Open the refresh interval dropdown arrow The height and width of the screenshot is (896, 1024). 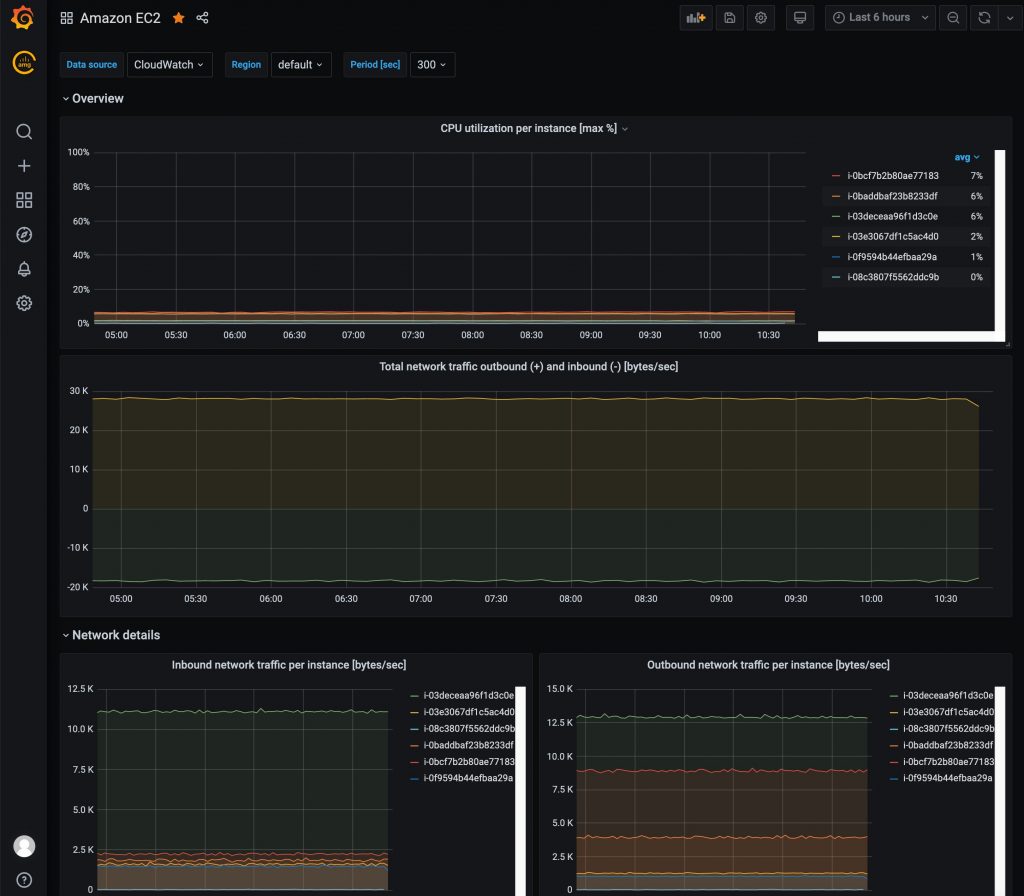tap(1010, 18)
